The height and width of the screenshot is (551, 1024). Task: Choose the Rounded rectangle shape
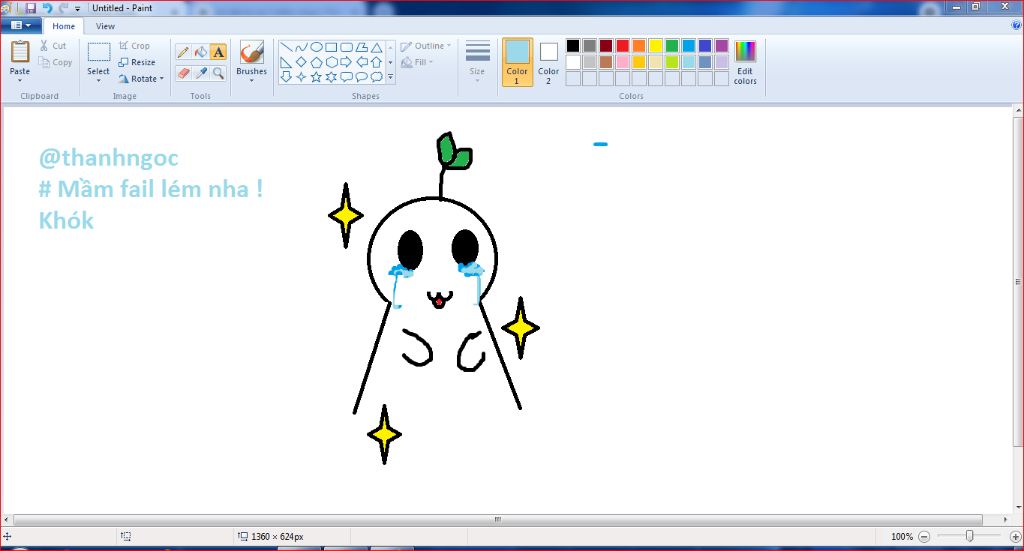[346, 47]
